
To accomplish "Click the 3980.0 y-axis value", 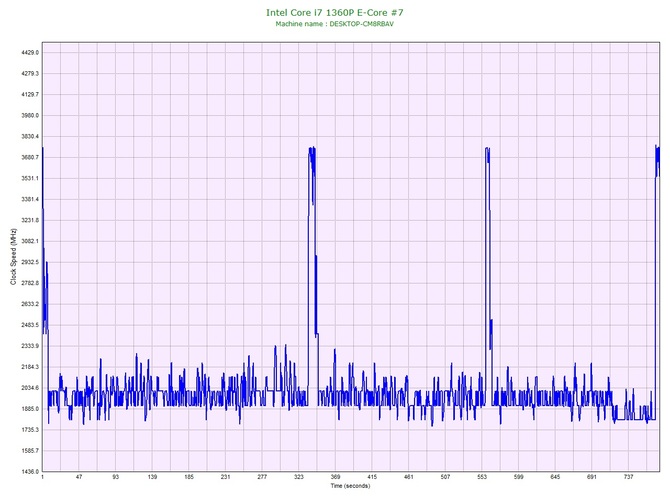I will [30, 115].
